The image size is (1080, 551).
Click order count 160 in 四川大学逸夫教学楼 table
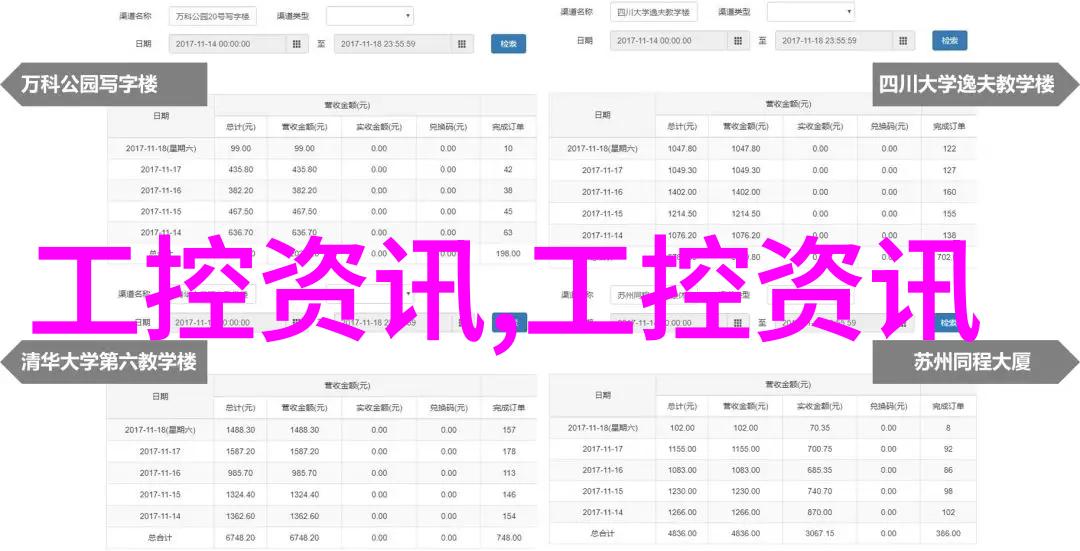pos(949,192)
